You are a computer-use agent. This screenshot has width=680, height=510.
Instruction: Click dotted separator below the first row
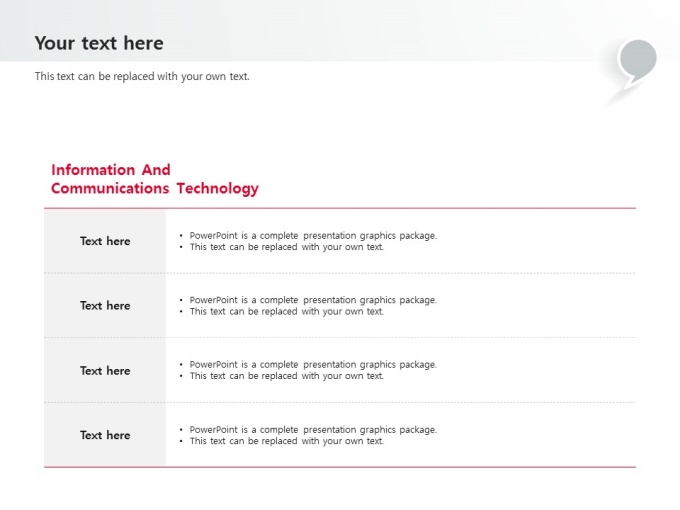pos(340,273)
